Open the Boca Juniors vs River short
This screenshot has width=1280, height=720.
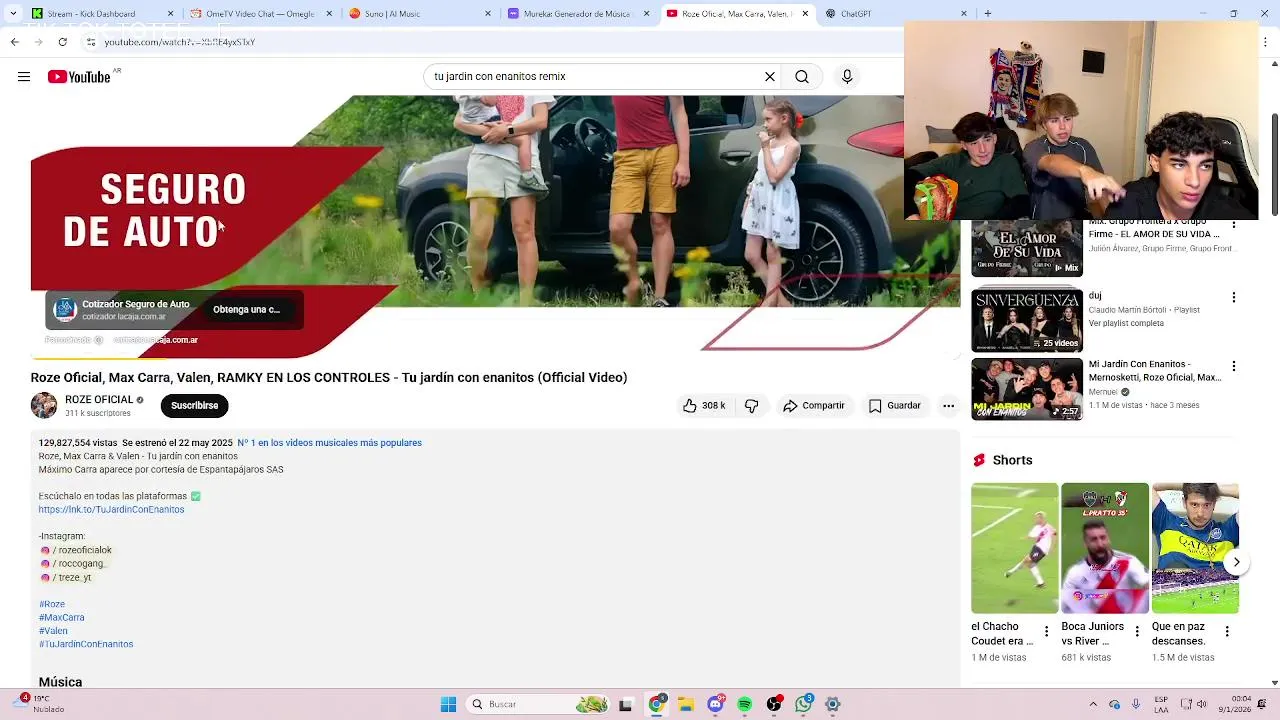1105,548
